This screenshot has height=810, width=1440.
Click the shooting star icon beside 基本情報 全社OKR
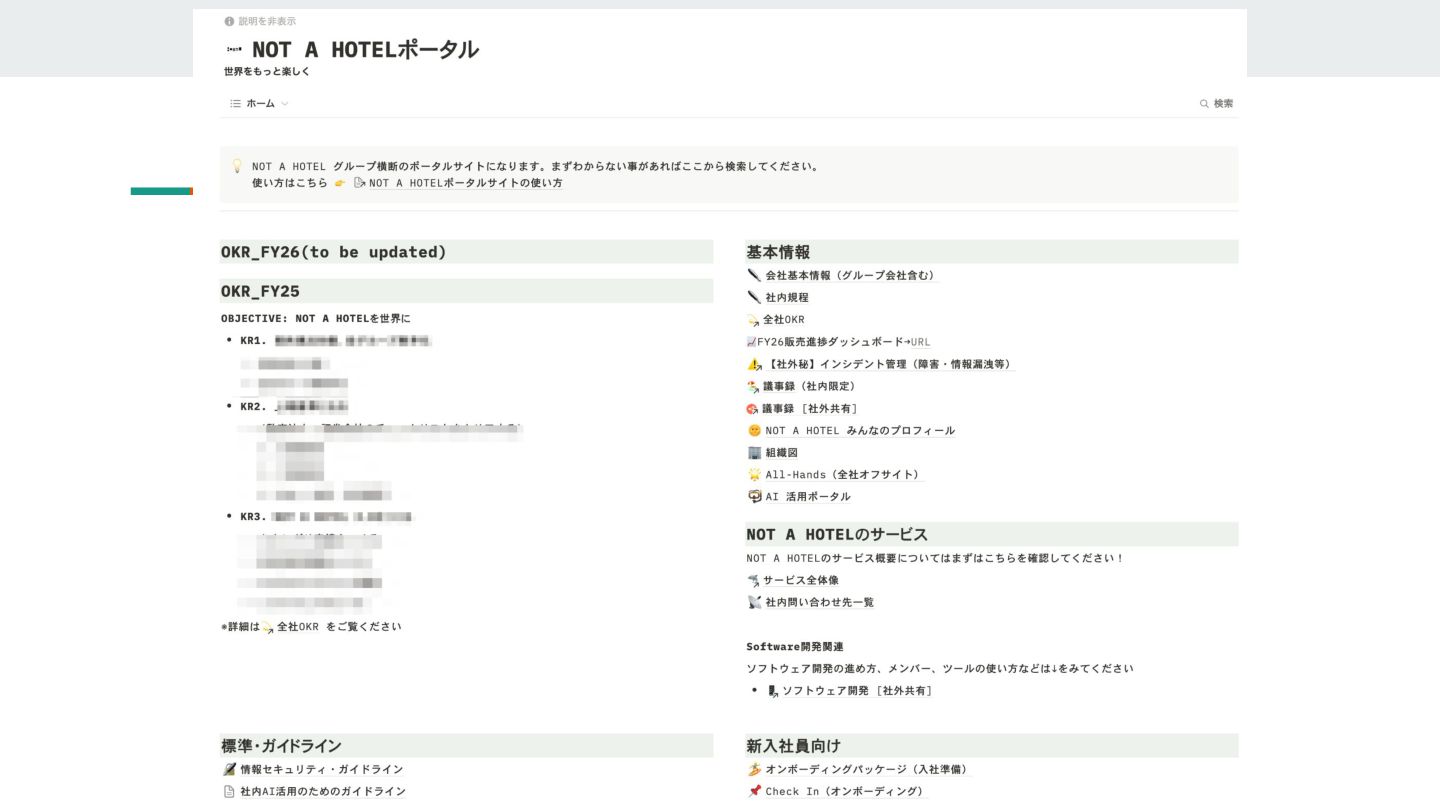pos(753,320)
